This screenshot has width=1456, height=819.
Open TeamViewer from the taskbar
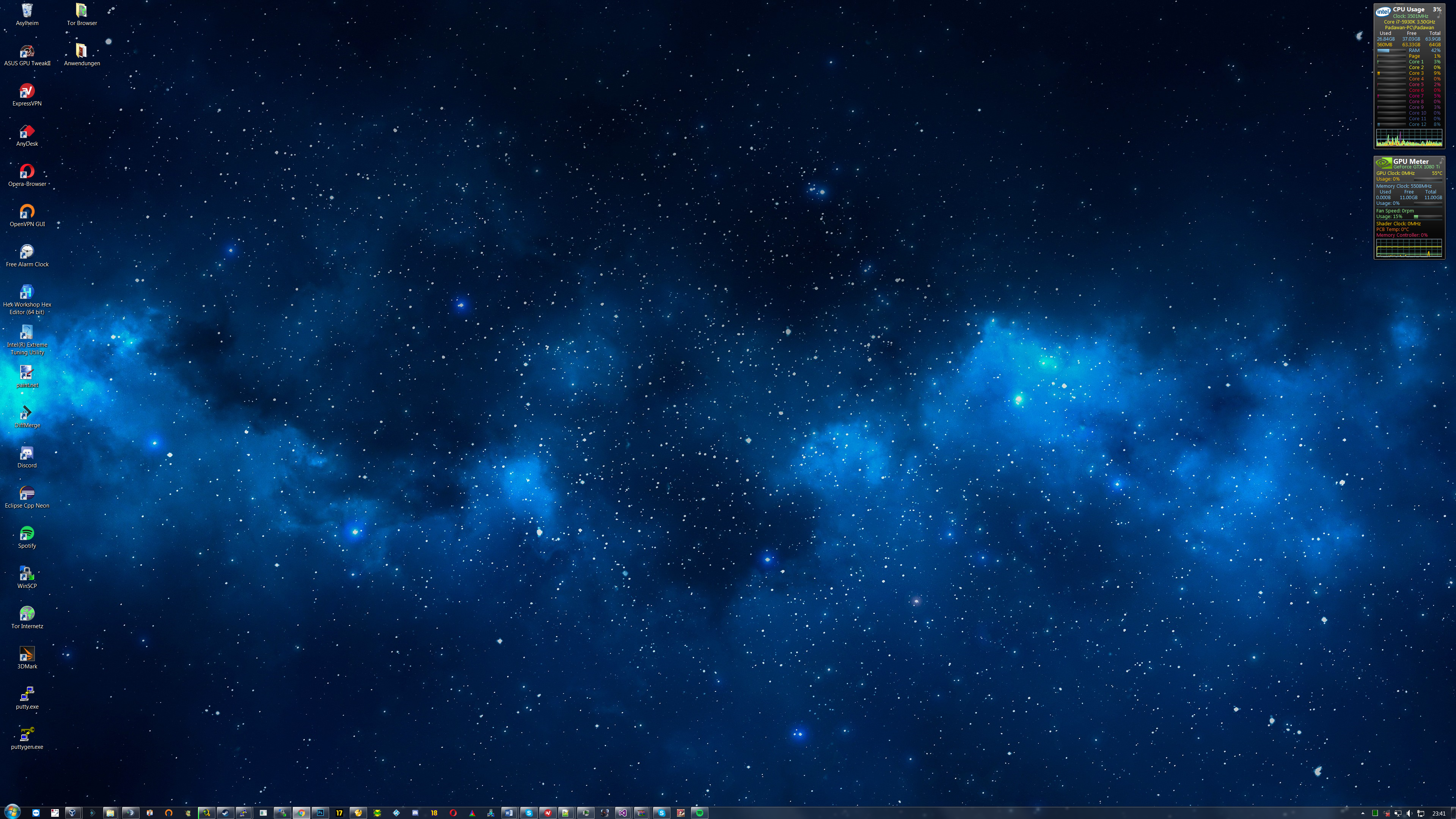[36, 813]
